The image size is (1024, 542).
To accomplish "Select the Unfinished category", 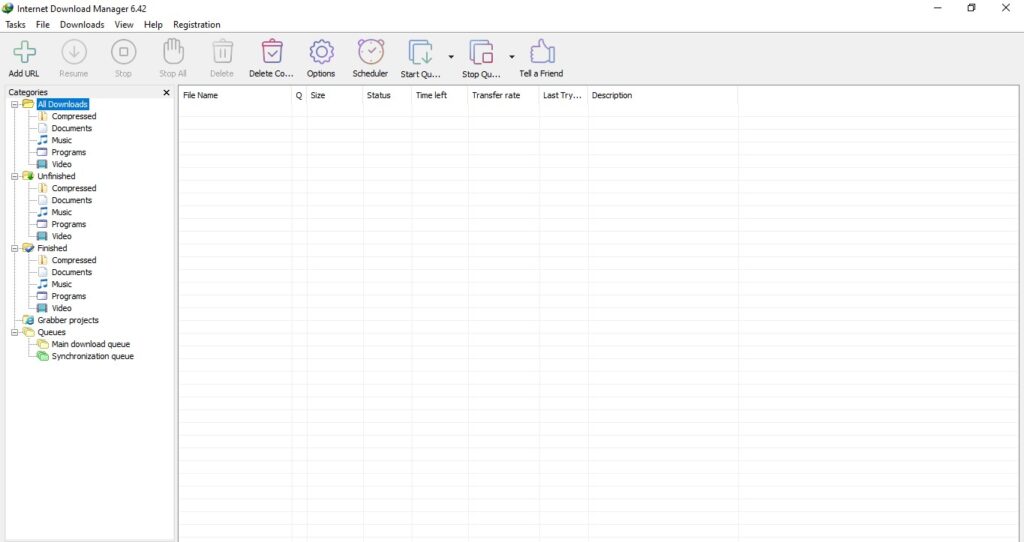I will click(56, 176).
